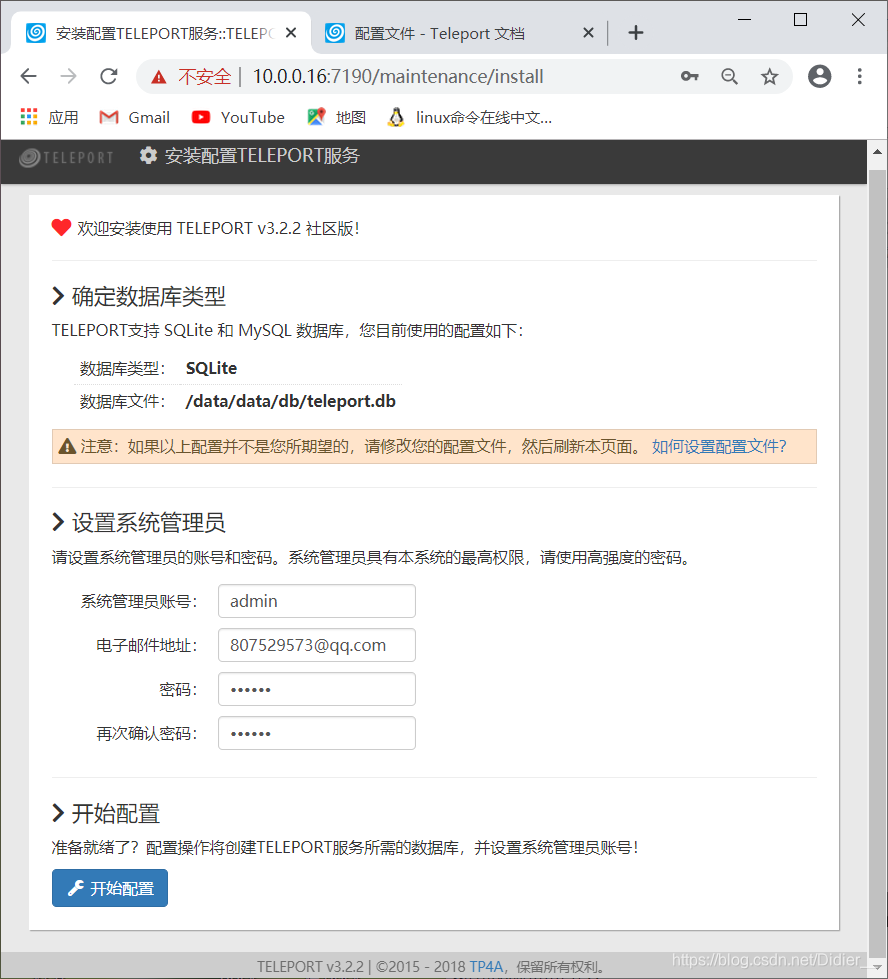
Task: Focus the 再次确认密码 field
Action: (x=317, y=733)
